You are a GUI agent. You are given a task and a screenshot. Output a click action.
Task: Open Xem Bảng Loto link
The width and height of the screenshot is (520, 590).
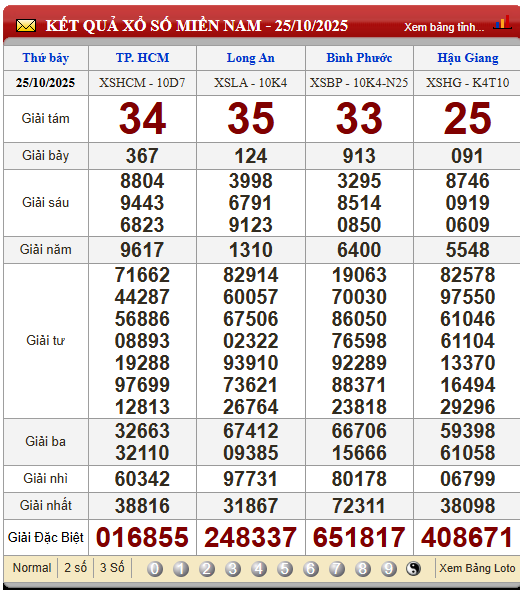point(477,568)
